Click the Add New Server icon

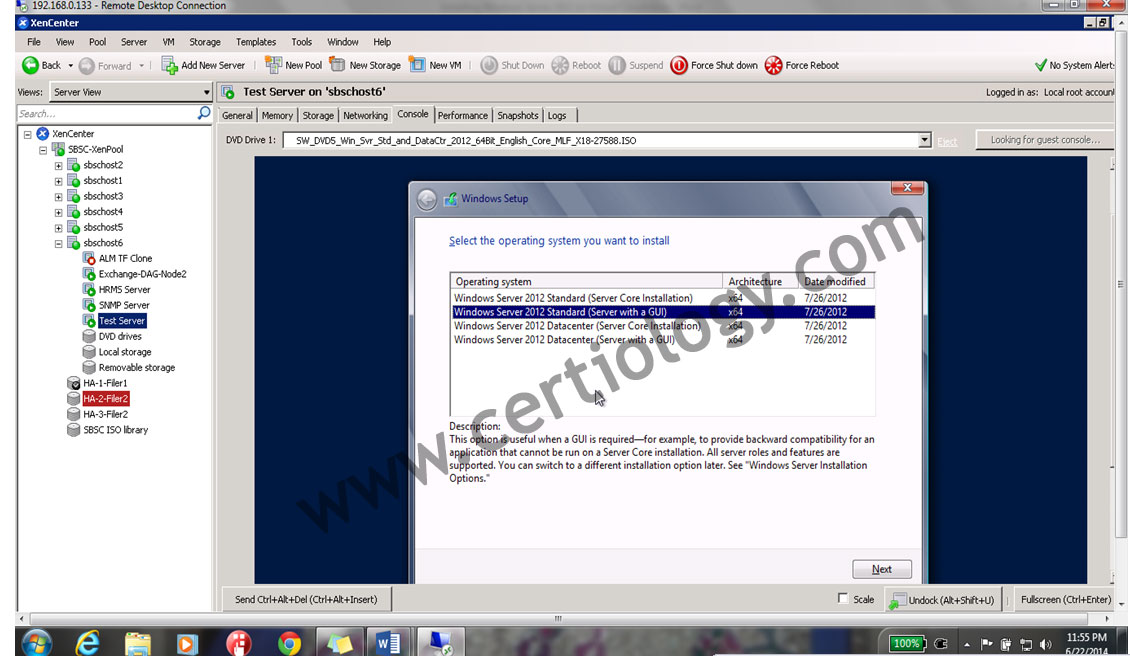tap(169, 66)
